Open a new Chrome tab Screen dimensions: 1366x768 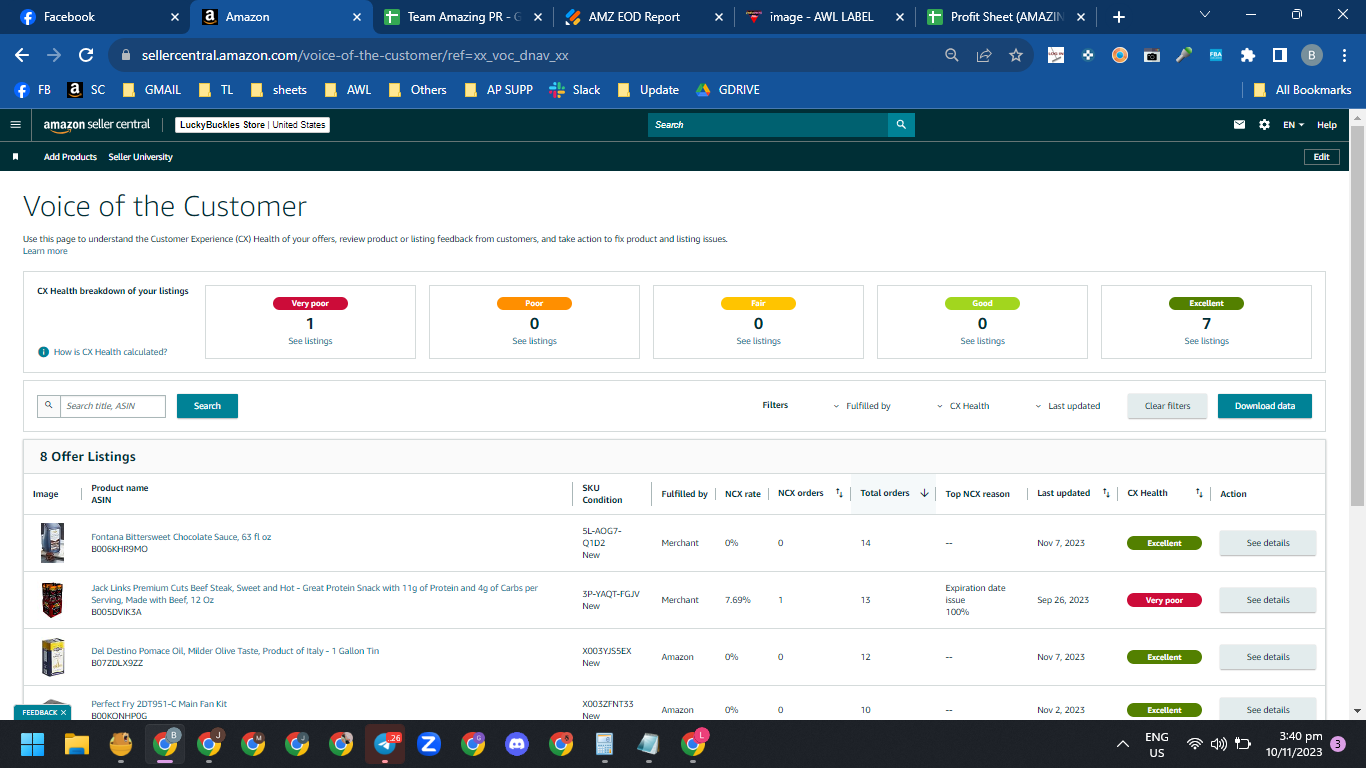point(1119,17)
